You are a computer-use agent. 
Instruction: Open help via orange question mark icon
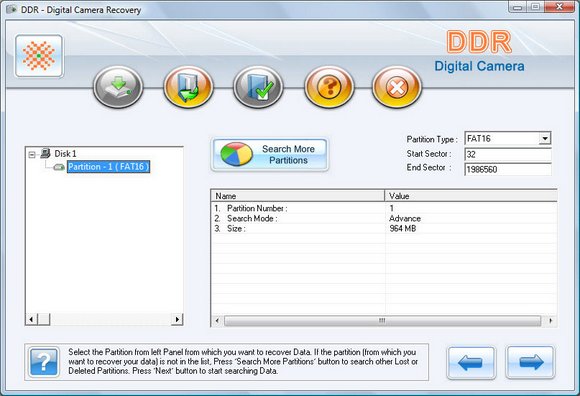tap(329, 87)
